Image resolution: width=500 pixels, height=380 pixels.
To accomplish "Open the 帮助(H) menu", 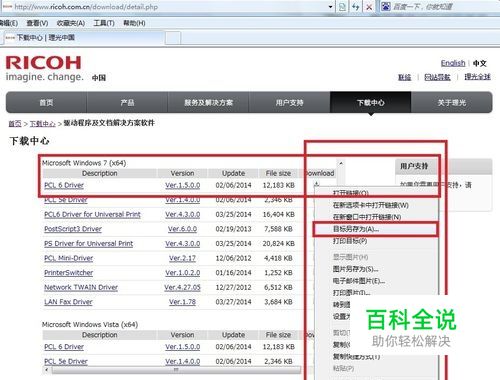I will click(x=134, y=23).
